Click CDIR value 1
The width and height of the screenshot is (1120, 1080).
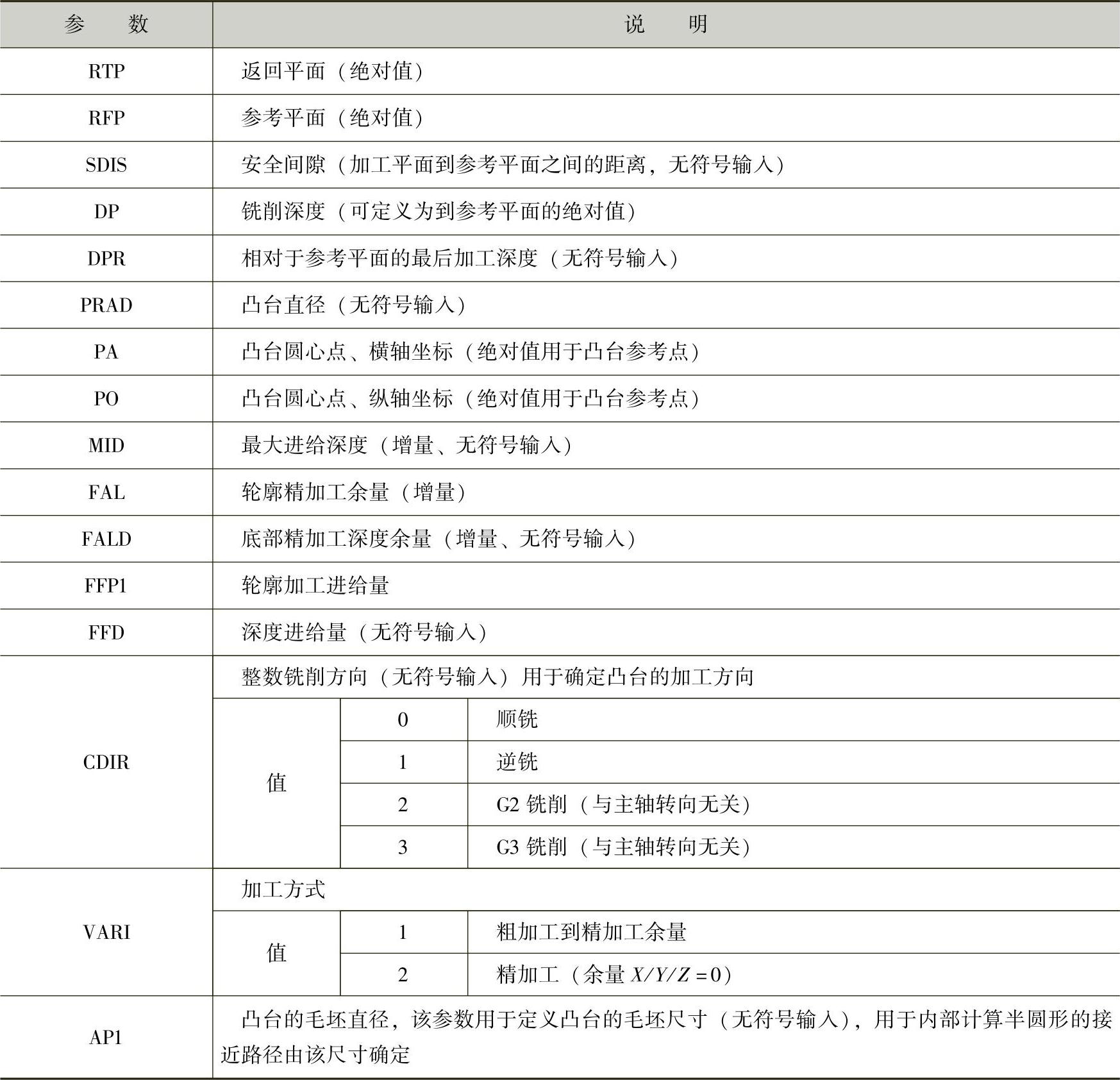(403, 762)
